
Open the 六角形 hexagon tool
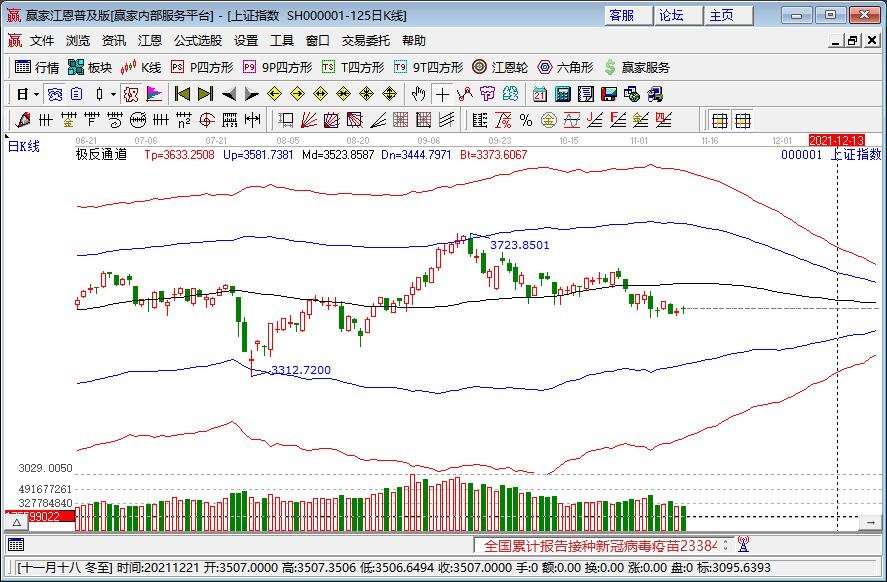click(565, 67)
